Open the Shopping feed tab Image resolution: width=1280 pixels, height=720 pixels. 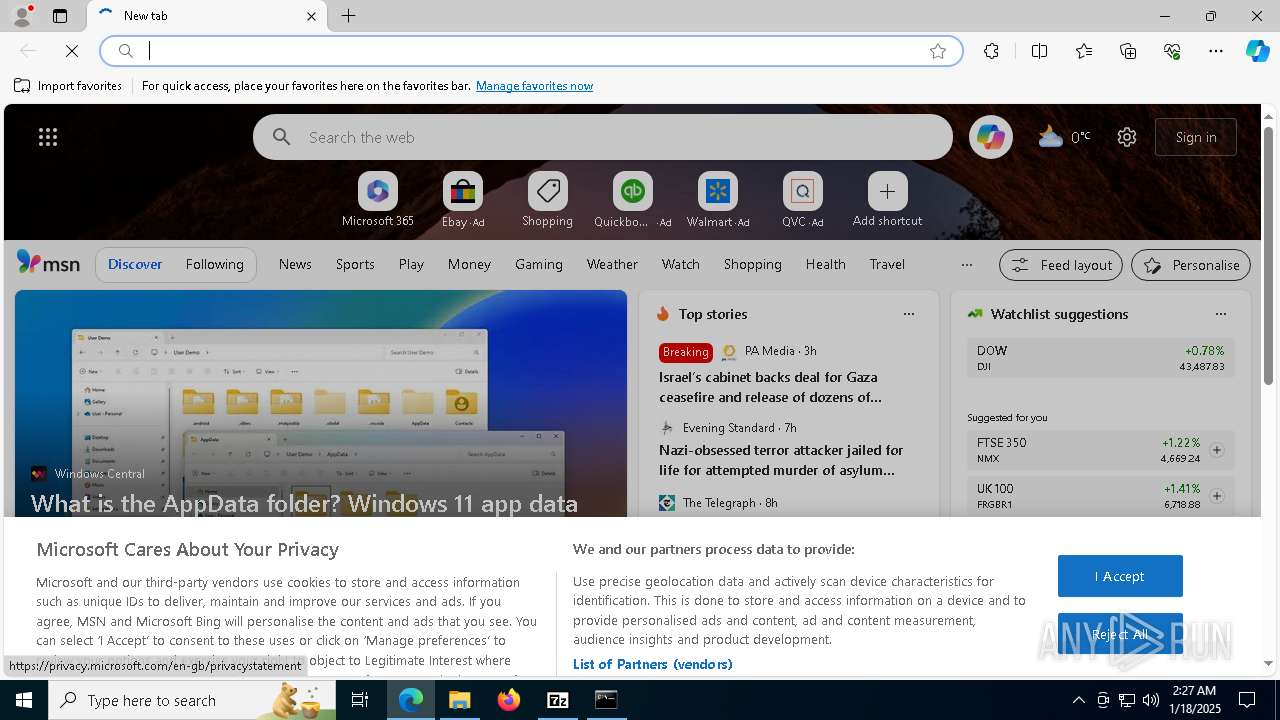point(752,264)
